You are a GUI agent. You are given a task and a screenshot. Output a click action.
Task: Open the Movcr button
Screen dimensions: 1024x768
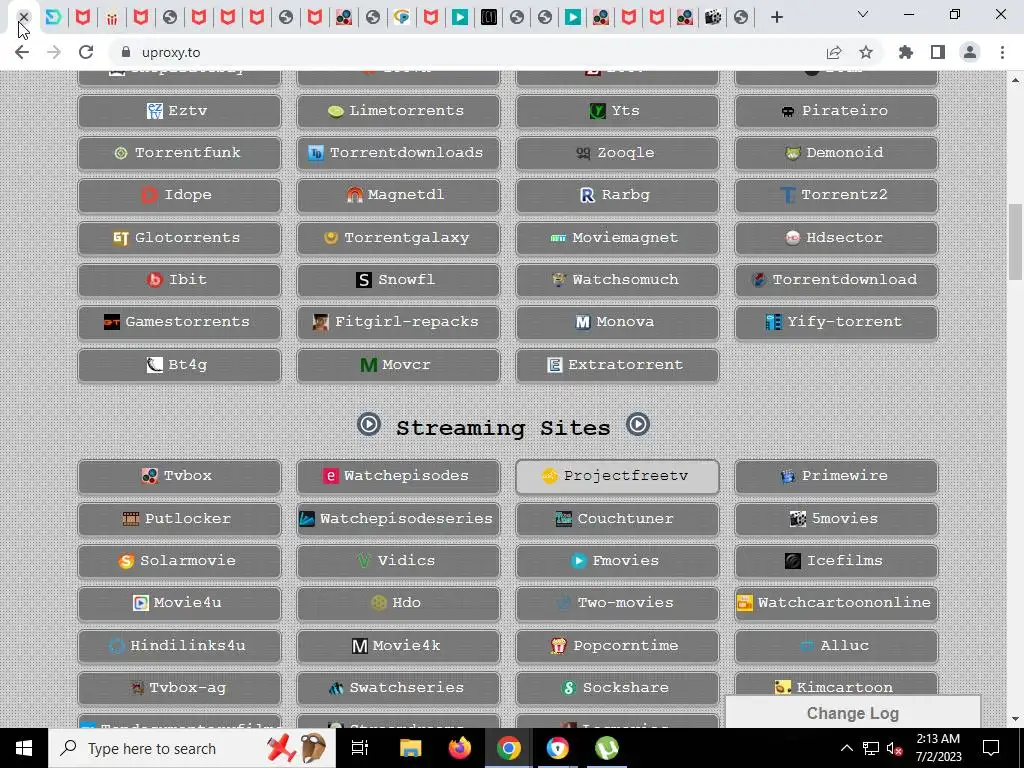(398, 365)
